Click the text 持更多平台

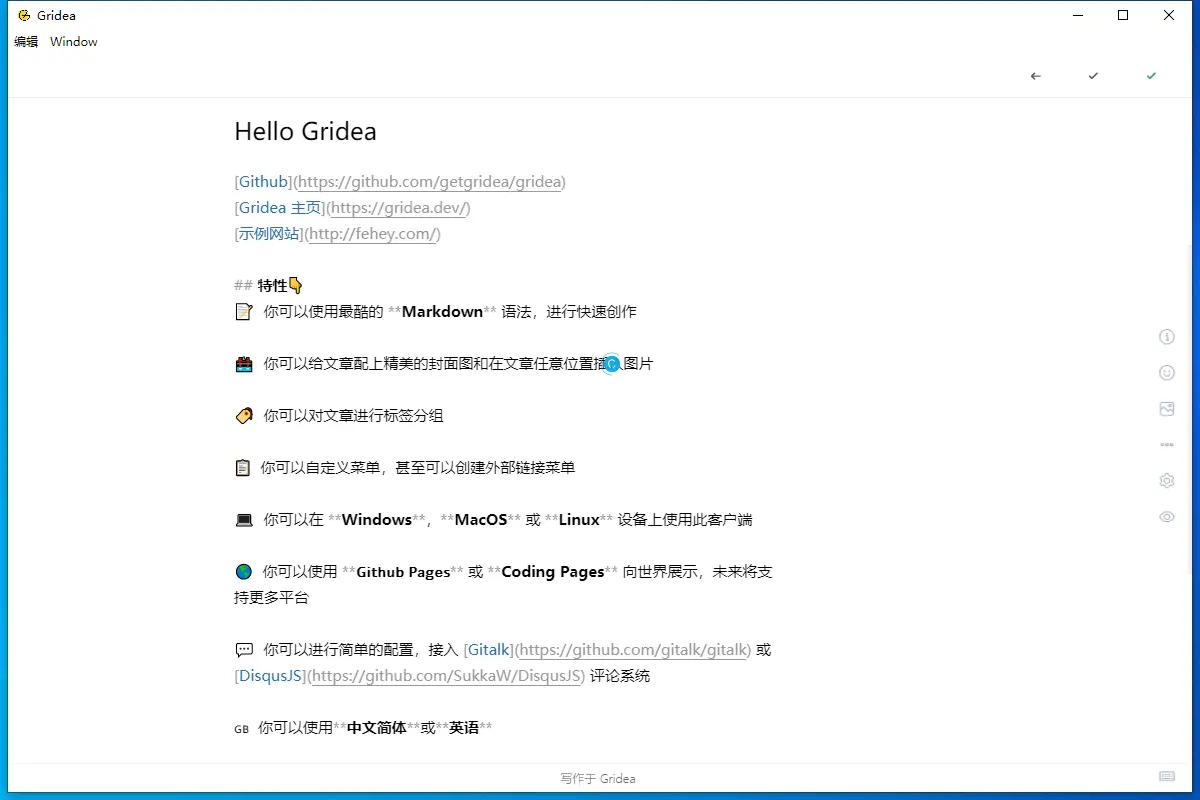point(272,598)
